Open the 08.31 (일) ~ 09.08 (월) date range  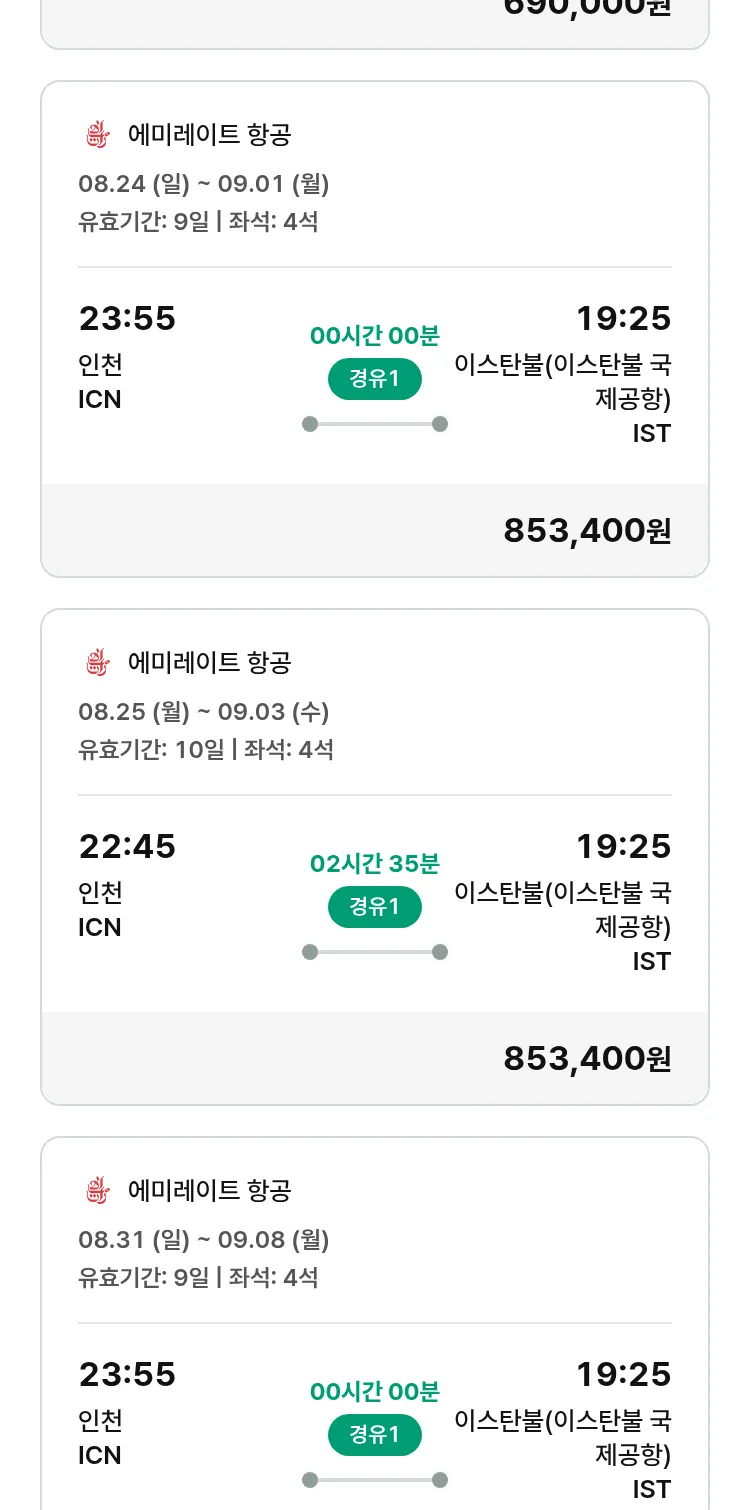point(204,1240)
